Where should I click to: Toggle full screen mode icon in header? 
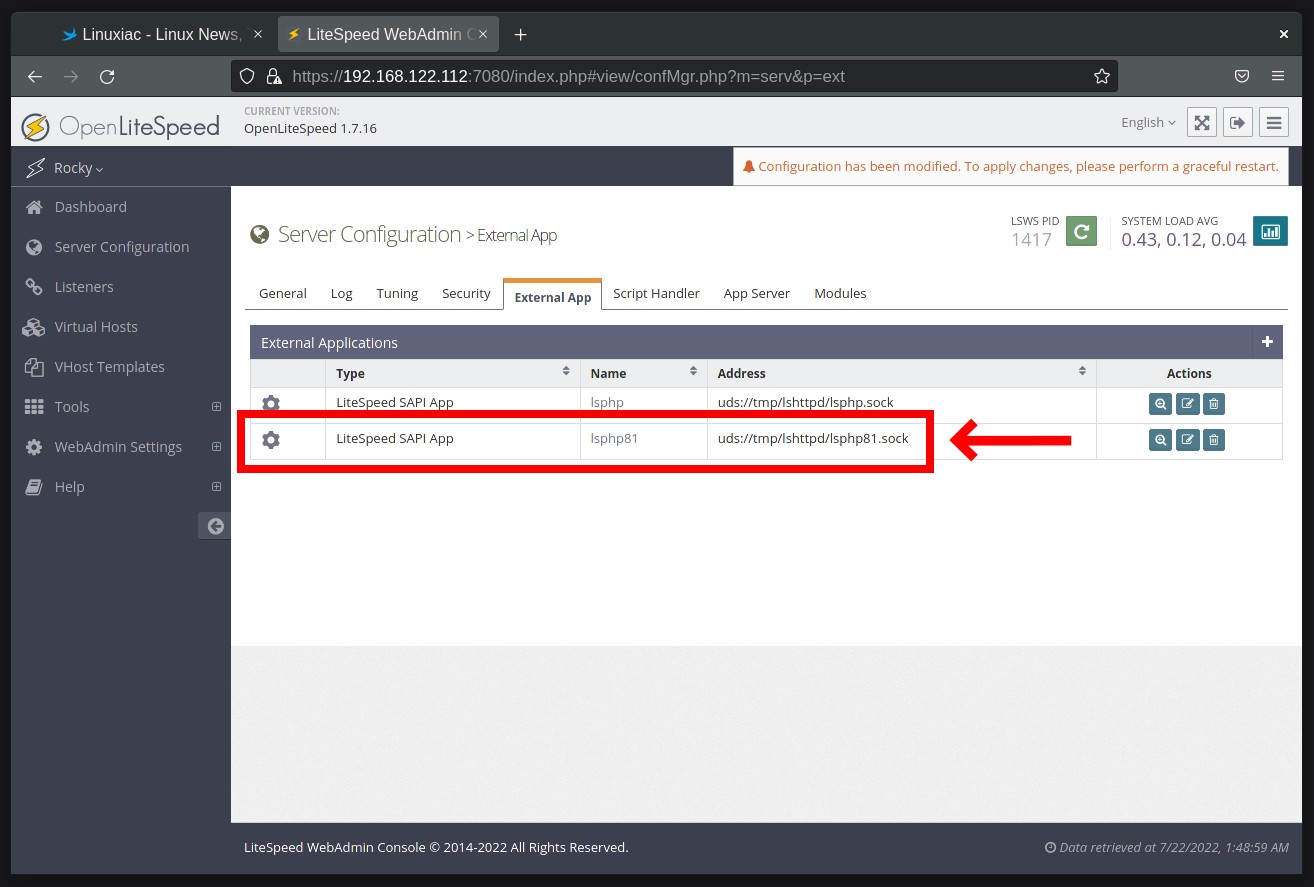click(1202, 122)
